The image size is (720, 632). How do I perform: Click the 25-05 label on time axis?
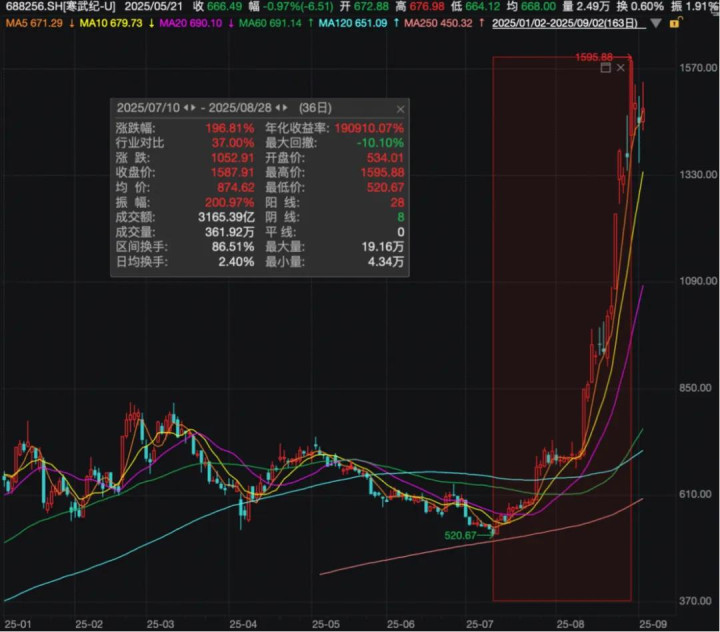coord(326,624)
